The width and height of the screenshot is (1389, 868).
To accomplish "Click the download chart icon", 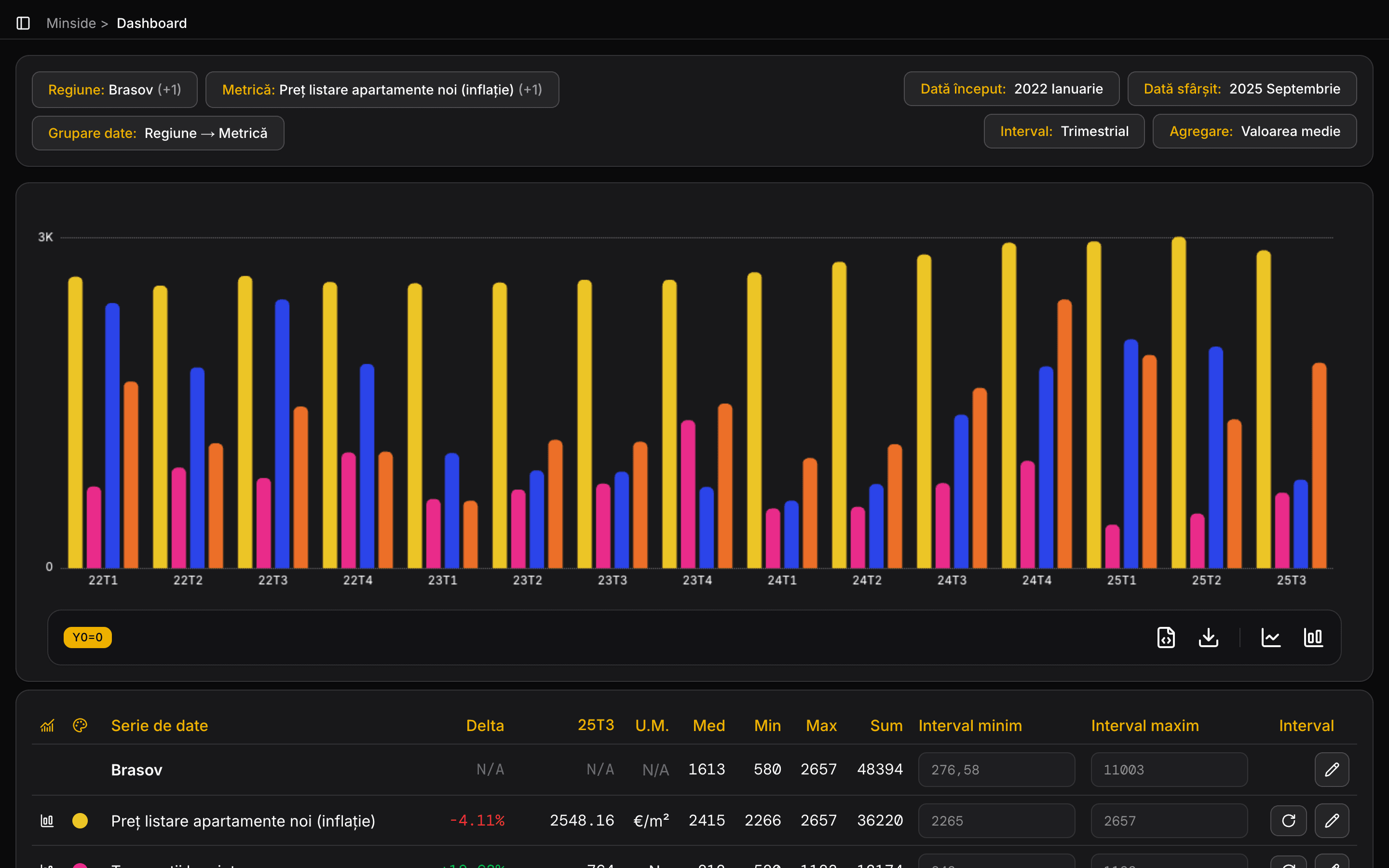I will tap(1208, 637).
